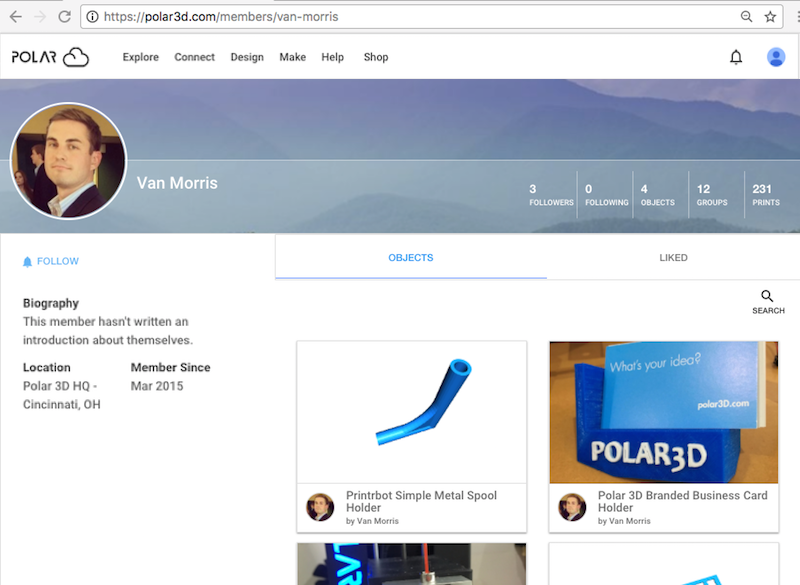Click 'by Van Morris' under Spool Holder
The image size is (800, 585).
pos(372,521)
